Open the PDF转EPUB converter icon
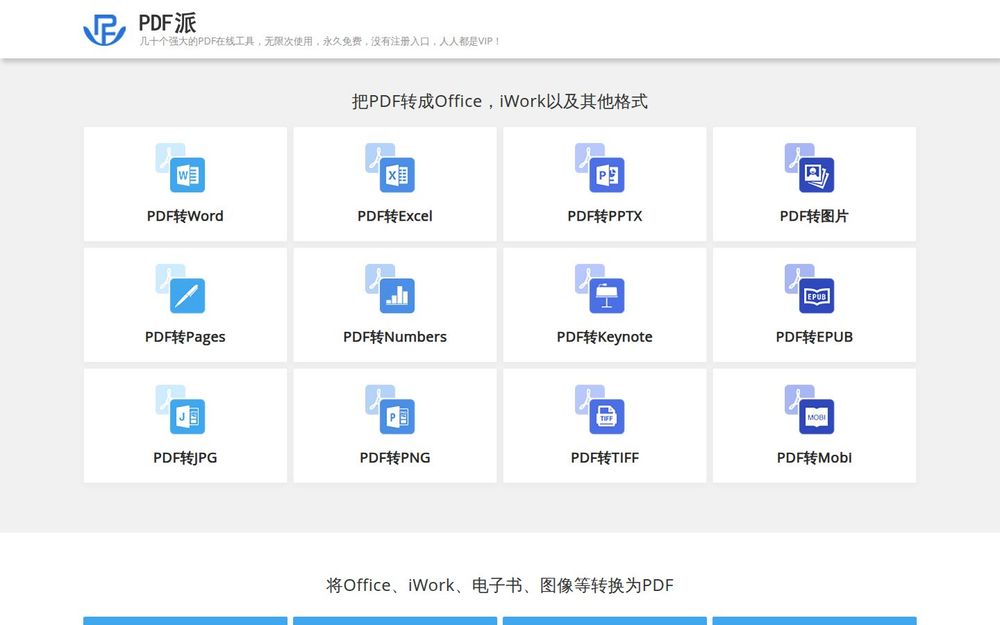 tap(809, 289)
